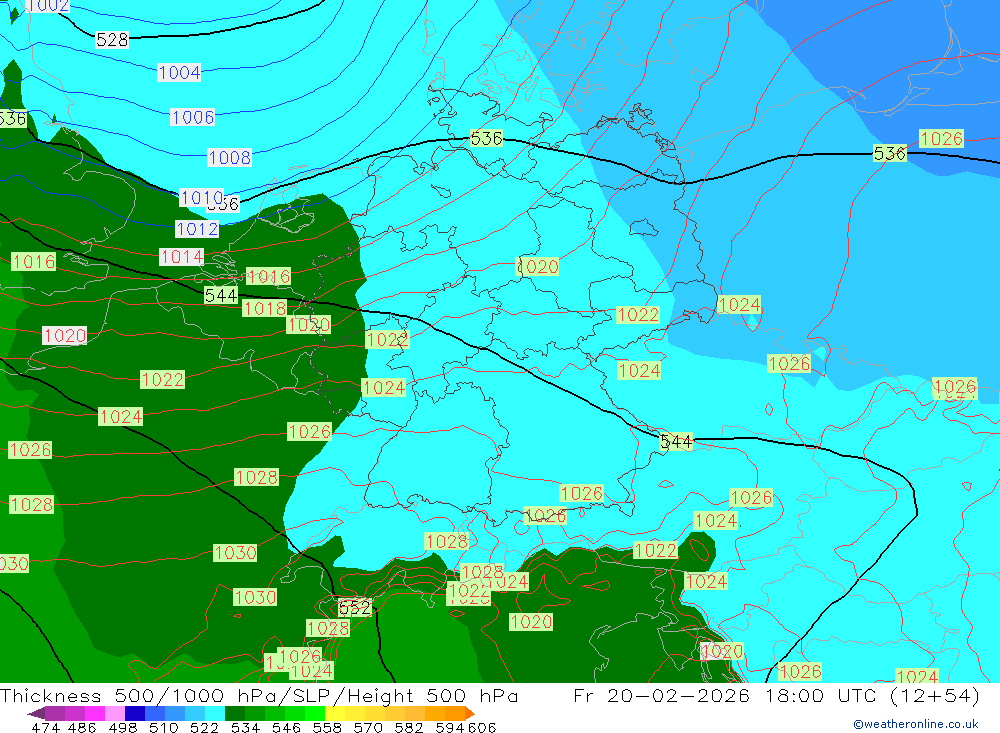
Task: Click the 558 legend value
Action: [x=325, y=727]
